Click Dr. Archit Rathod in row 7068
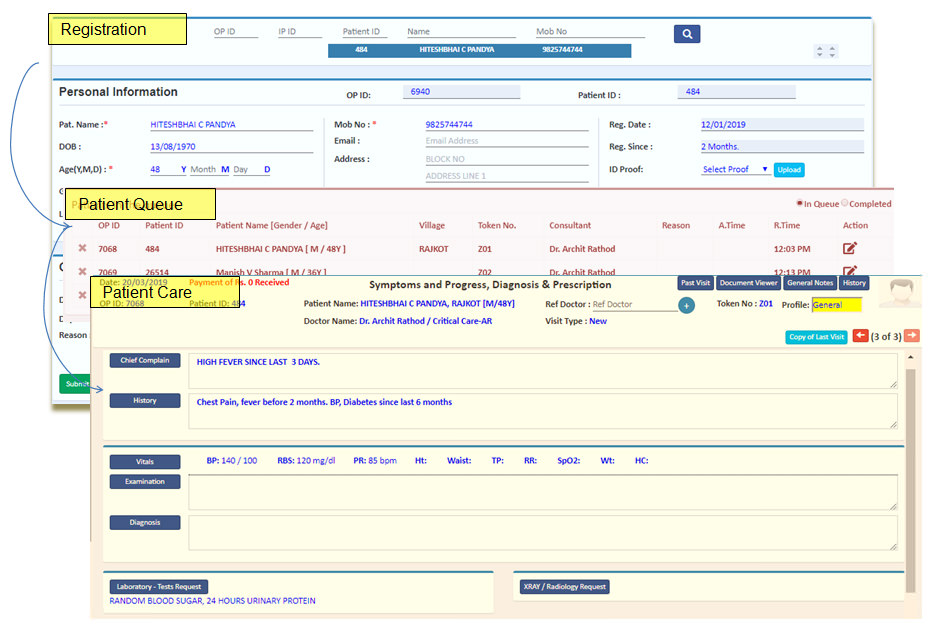 tap(582, 249)
